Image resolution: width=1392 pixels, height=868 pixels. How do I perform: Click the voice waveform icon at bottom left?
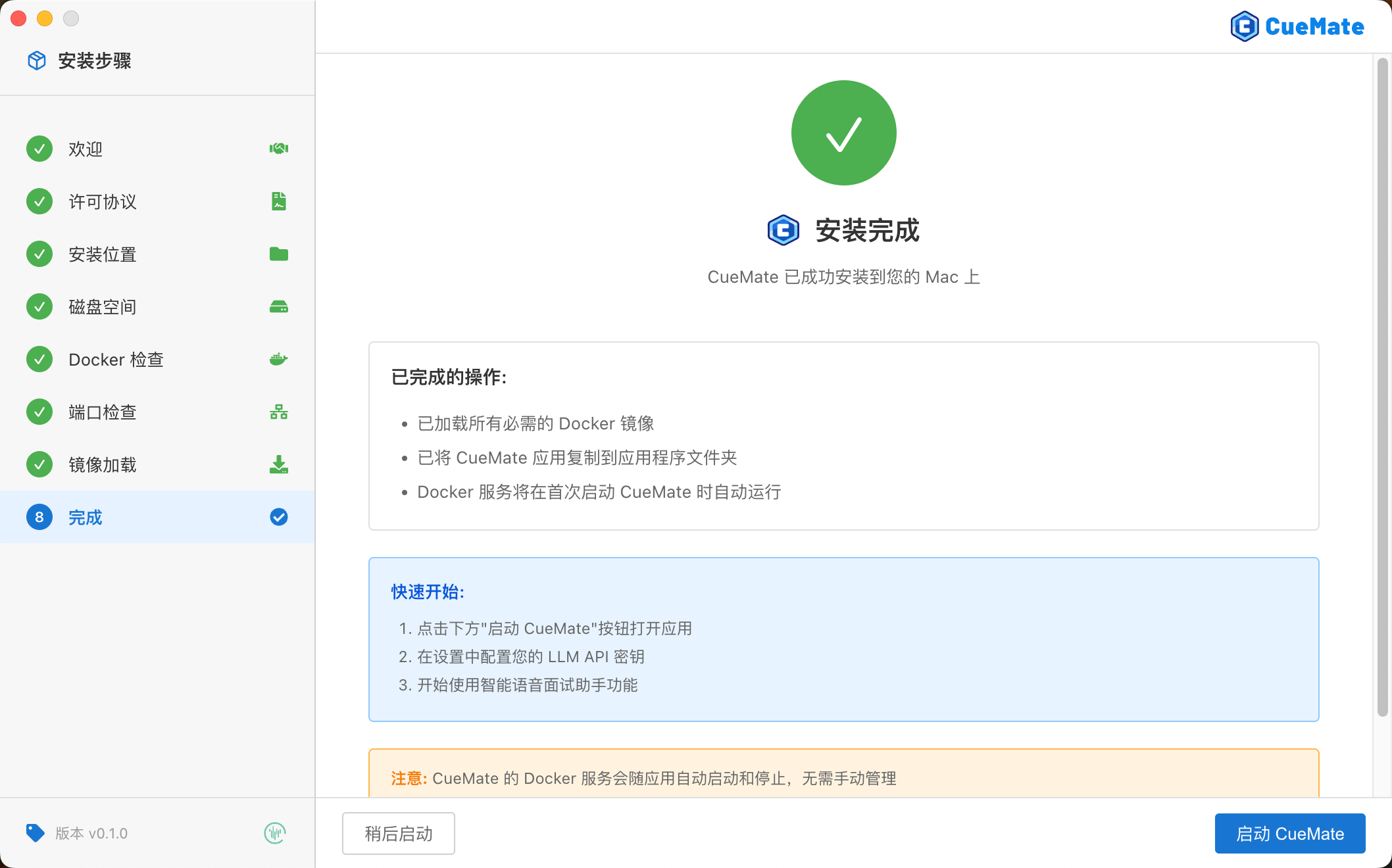click(x=275, y=833)
